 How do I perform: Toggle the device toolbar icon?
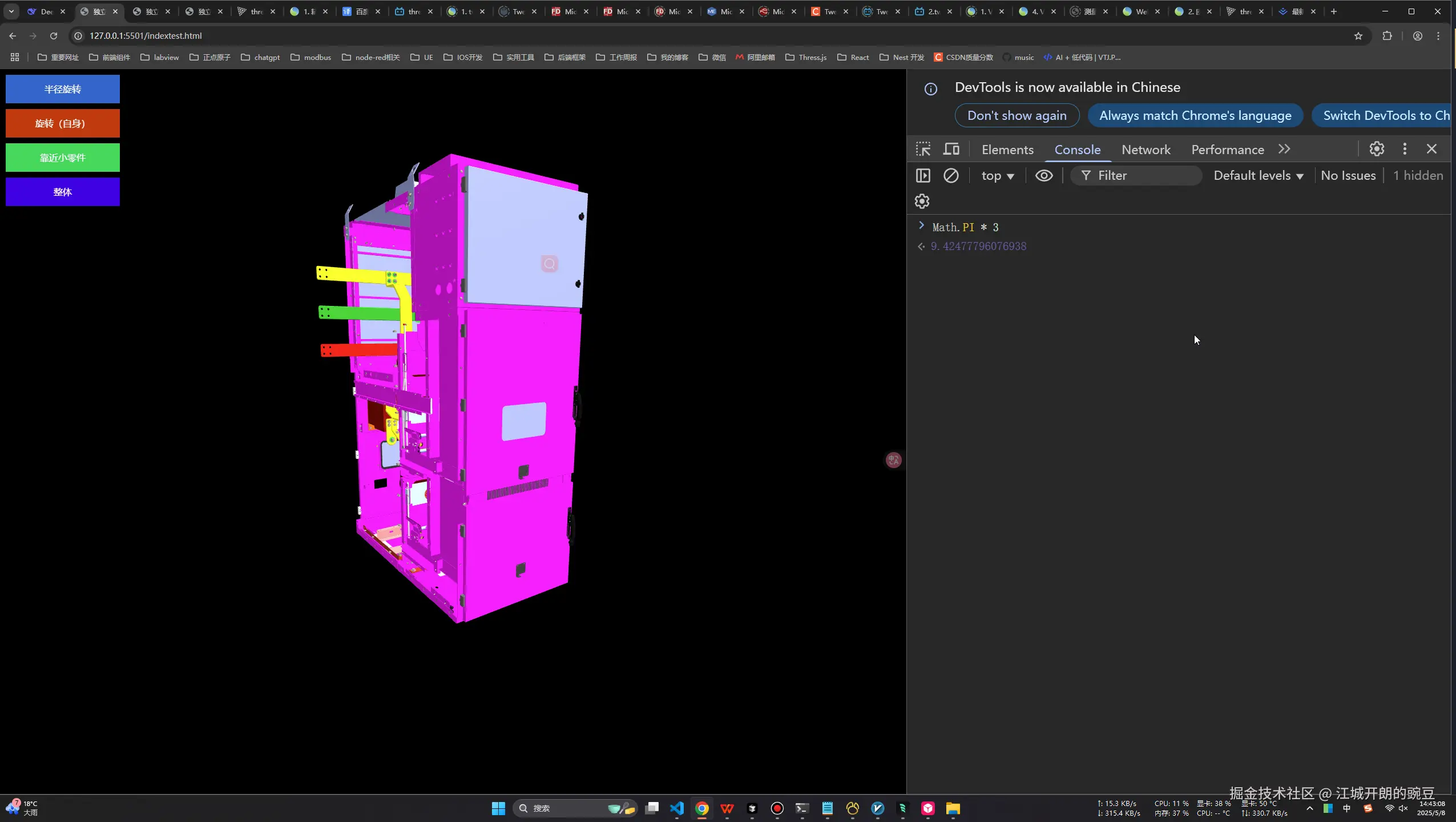click(951, 149)
